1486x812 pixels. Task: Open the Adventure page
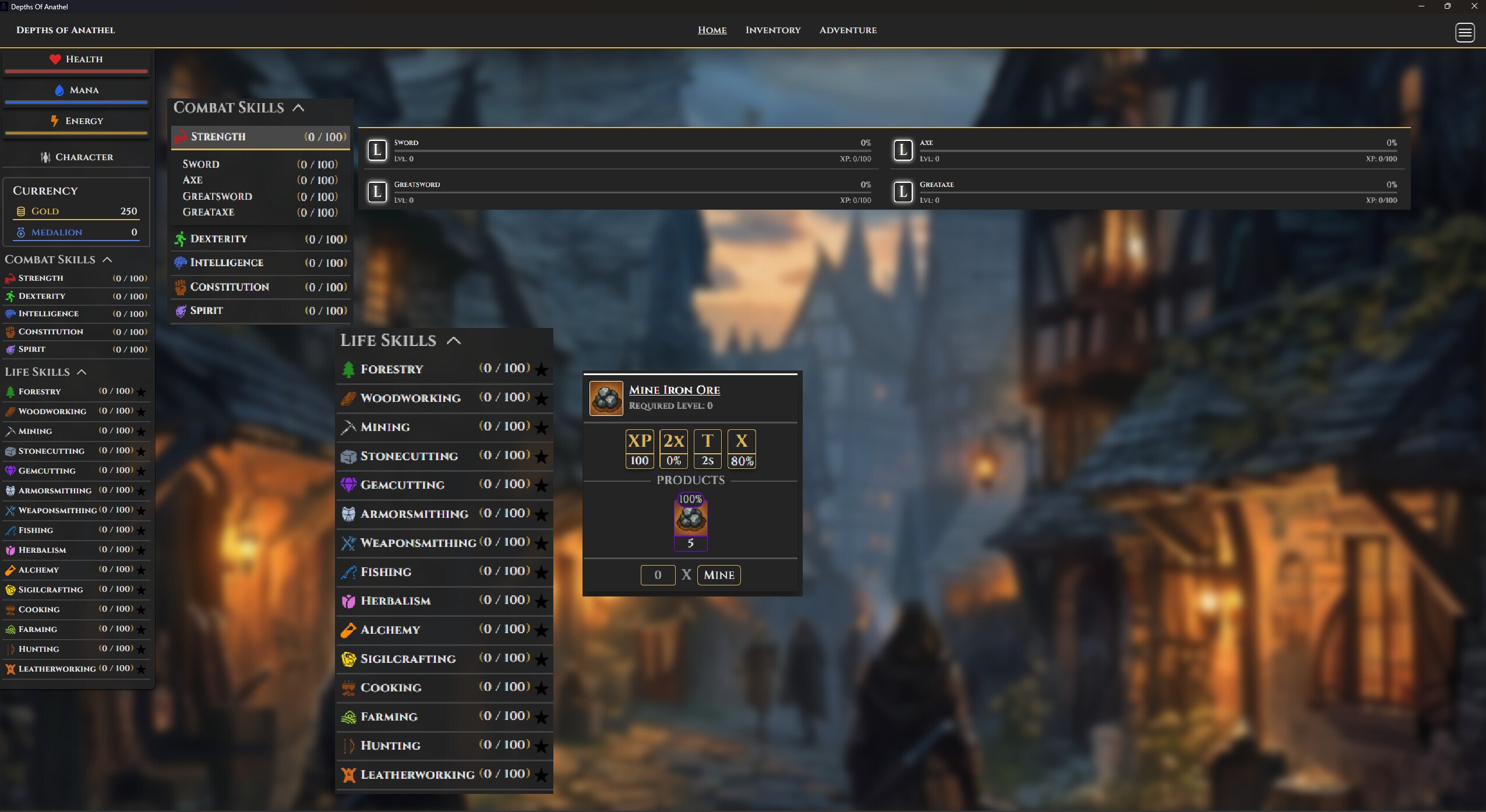(848, 30)
